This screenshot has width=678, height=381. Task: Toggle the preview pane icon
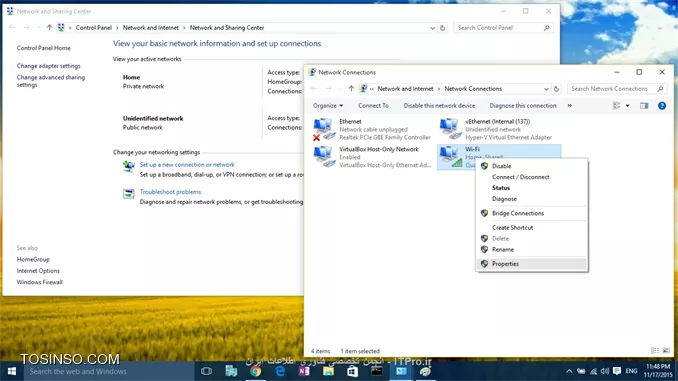pos(644,106)
